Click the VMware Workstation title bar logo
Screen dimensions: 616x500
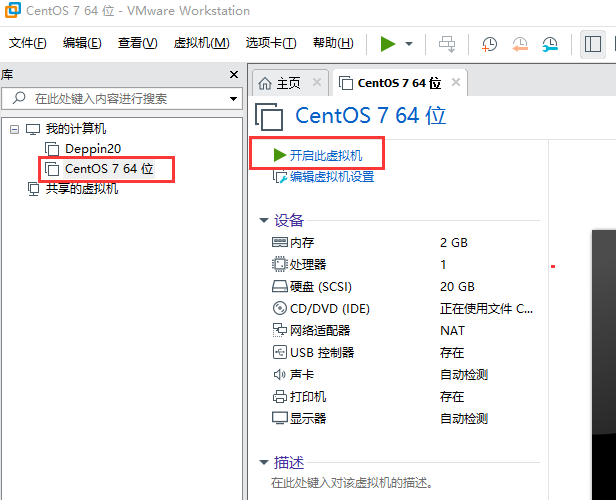point(13,10)
